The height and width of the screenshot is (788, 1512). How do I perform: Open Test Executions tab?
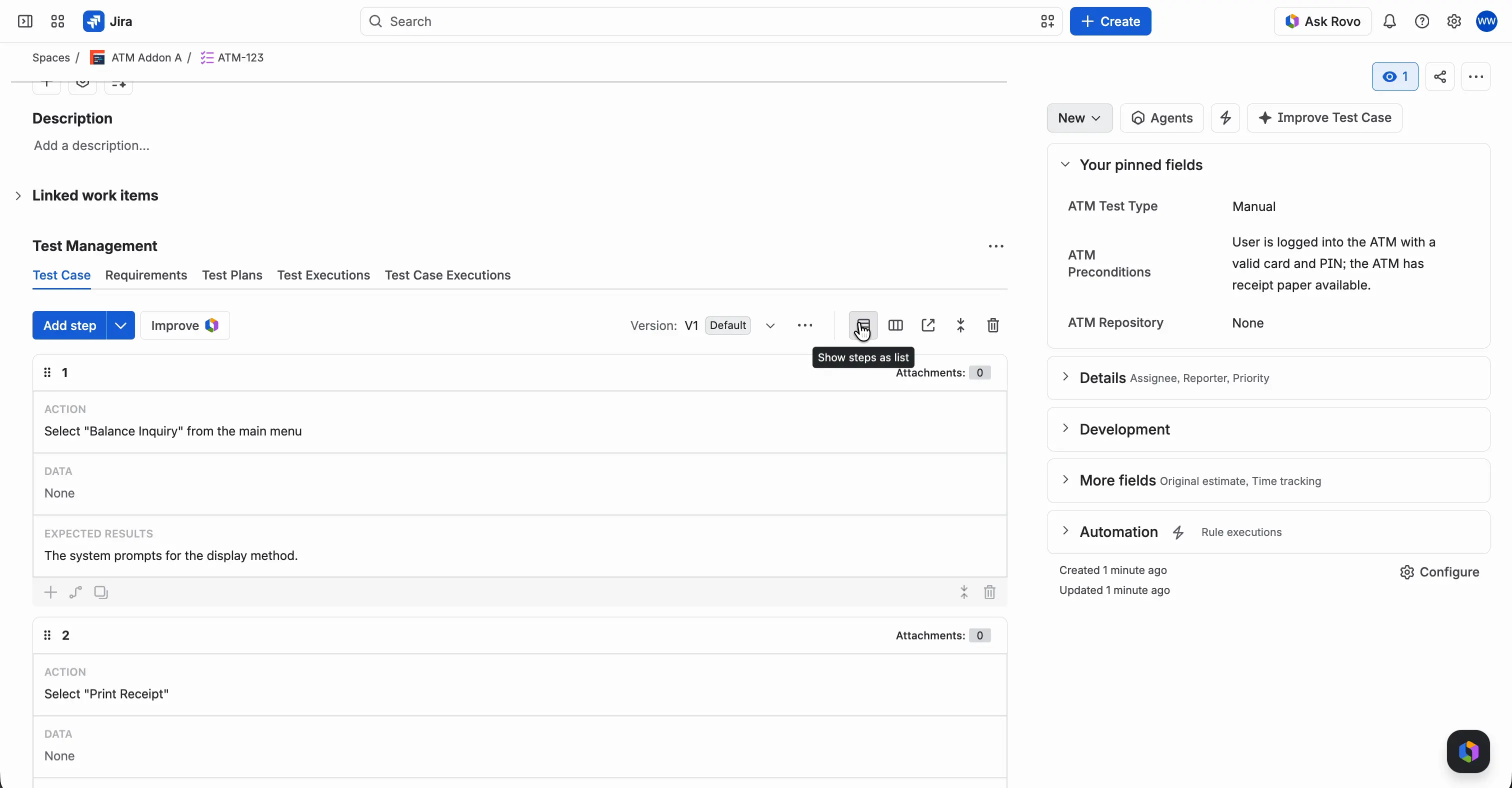coord(323,275)
